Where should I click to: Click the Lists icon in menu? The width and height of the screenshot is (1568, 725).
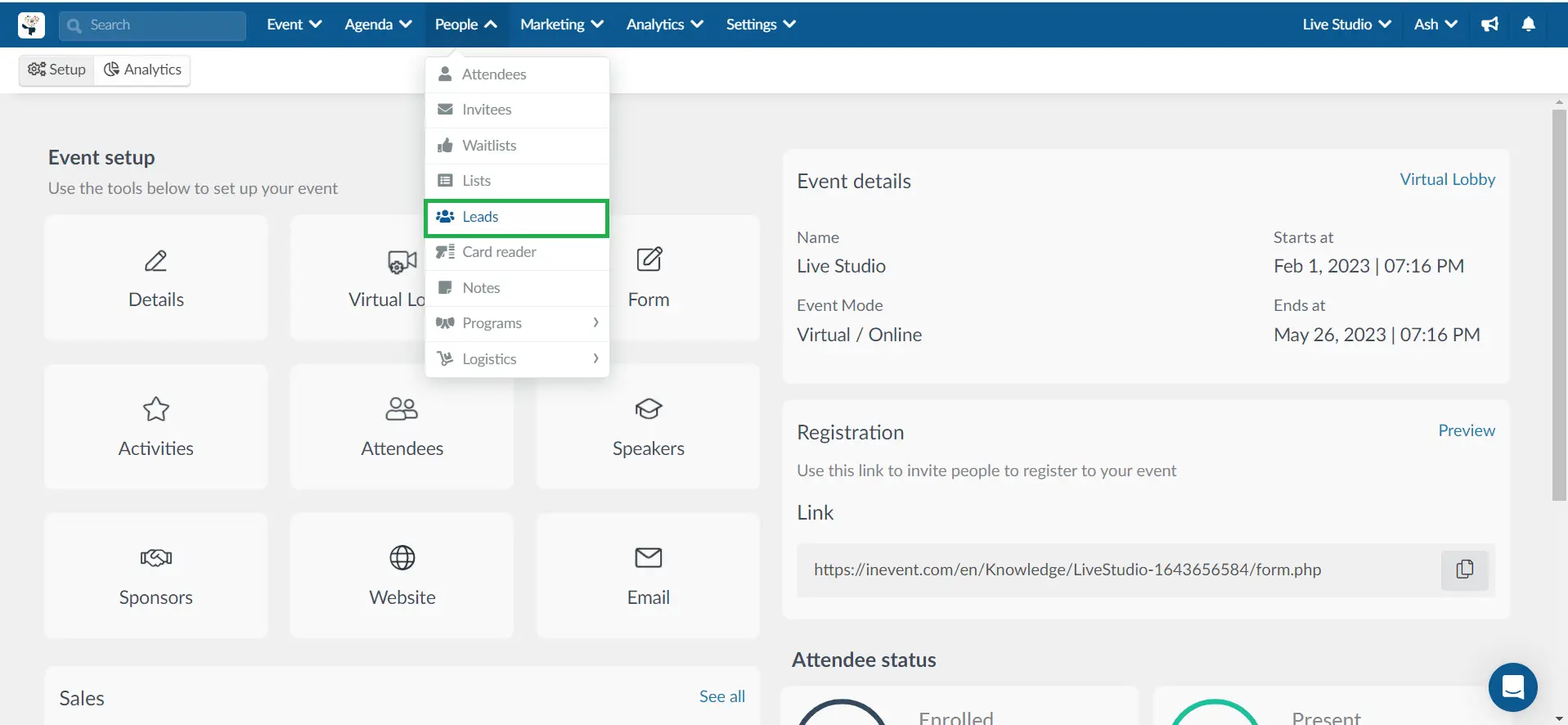[445, 181]
